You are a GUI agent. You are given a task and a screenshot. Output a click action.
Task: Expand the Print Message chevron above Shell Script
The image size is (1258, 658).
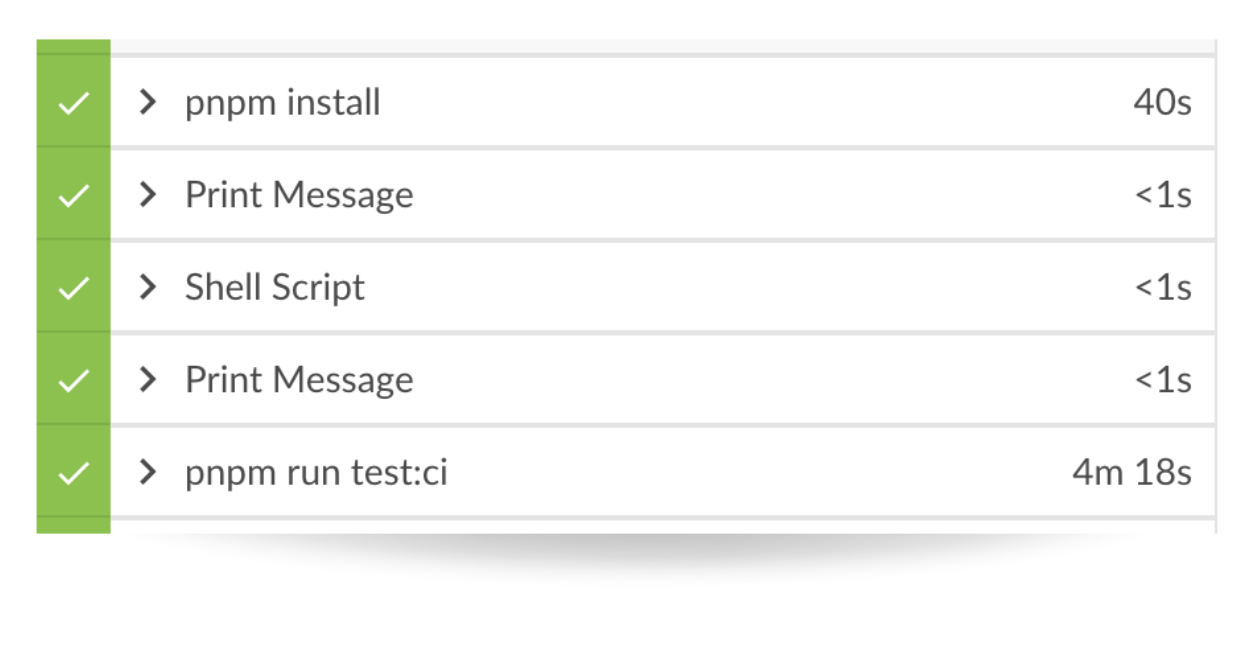point(148,194)
